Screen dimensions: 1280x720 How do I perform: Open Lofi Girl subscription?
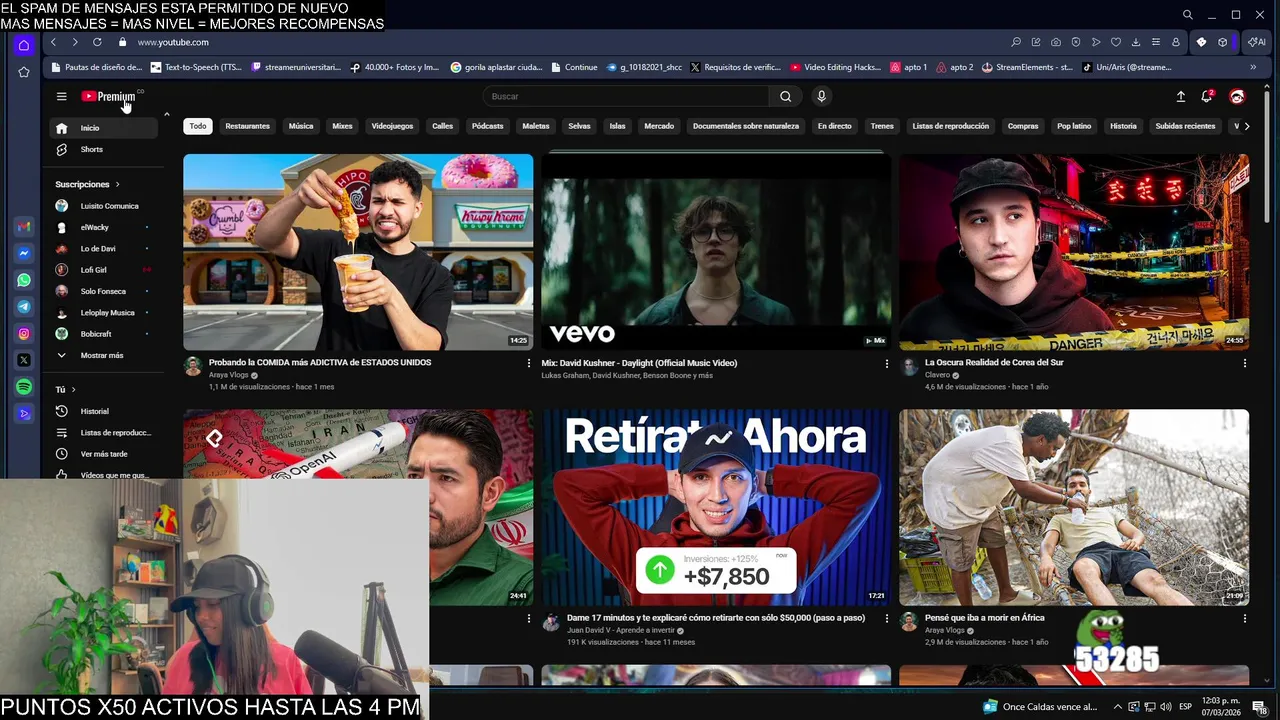tap(104, 270)
